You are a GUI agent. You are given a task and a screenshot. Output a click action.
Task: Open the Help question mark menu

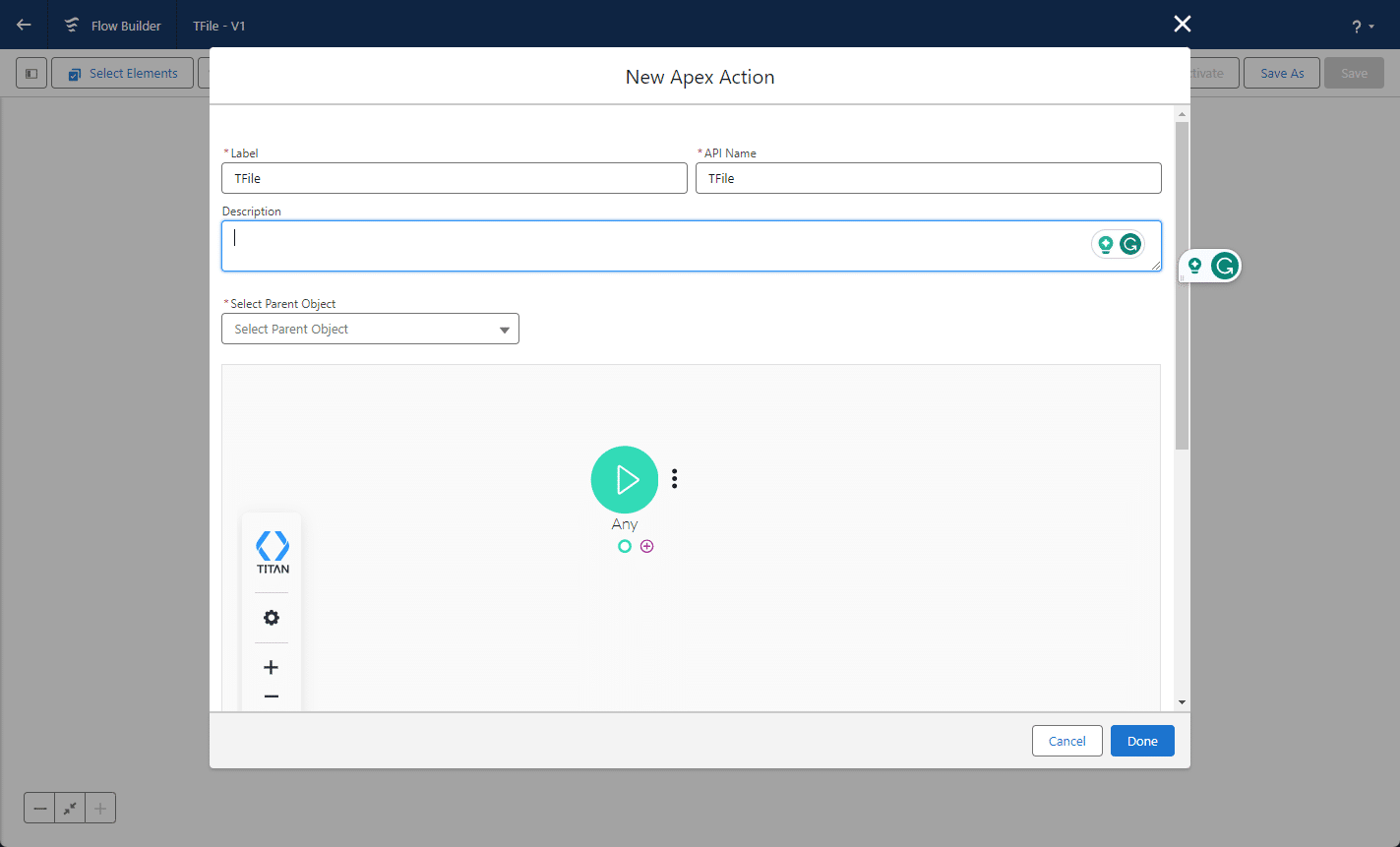click(x=1363, y=27)
